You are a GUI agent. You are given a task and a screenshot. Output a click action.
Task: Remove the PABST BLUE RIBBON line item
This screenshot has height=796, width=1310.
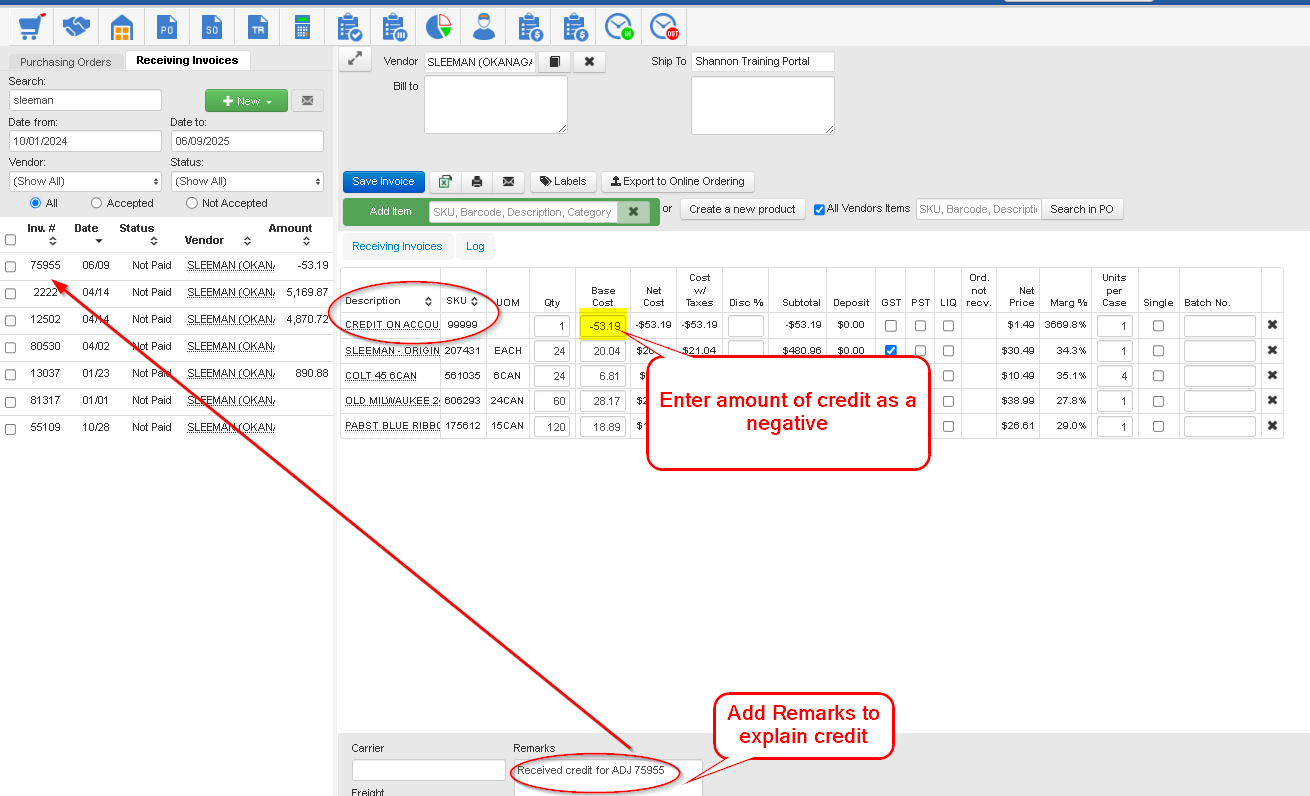pos(1272,425)
